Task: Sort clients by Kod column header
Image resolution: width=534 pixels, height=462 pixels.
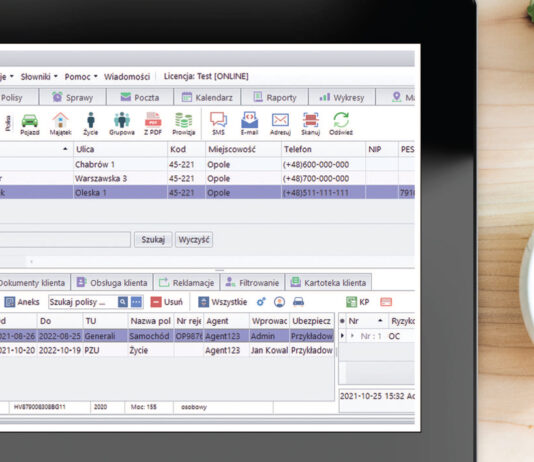Action: [186, 149]
